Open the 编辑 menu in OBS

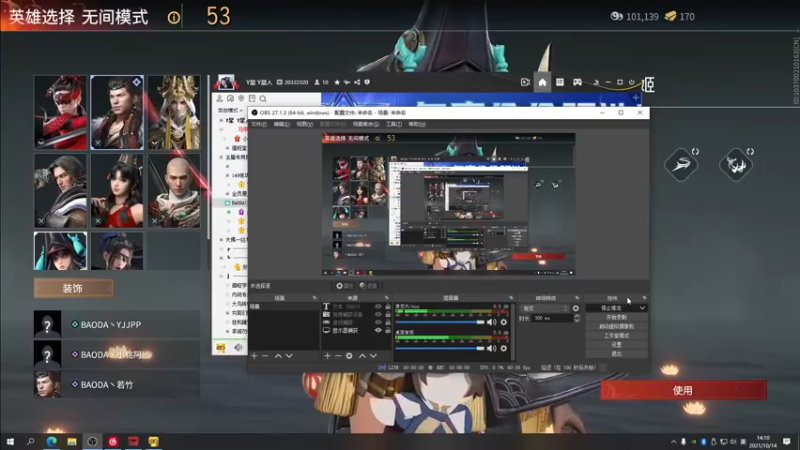pos(281,124)
